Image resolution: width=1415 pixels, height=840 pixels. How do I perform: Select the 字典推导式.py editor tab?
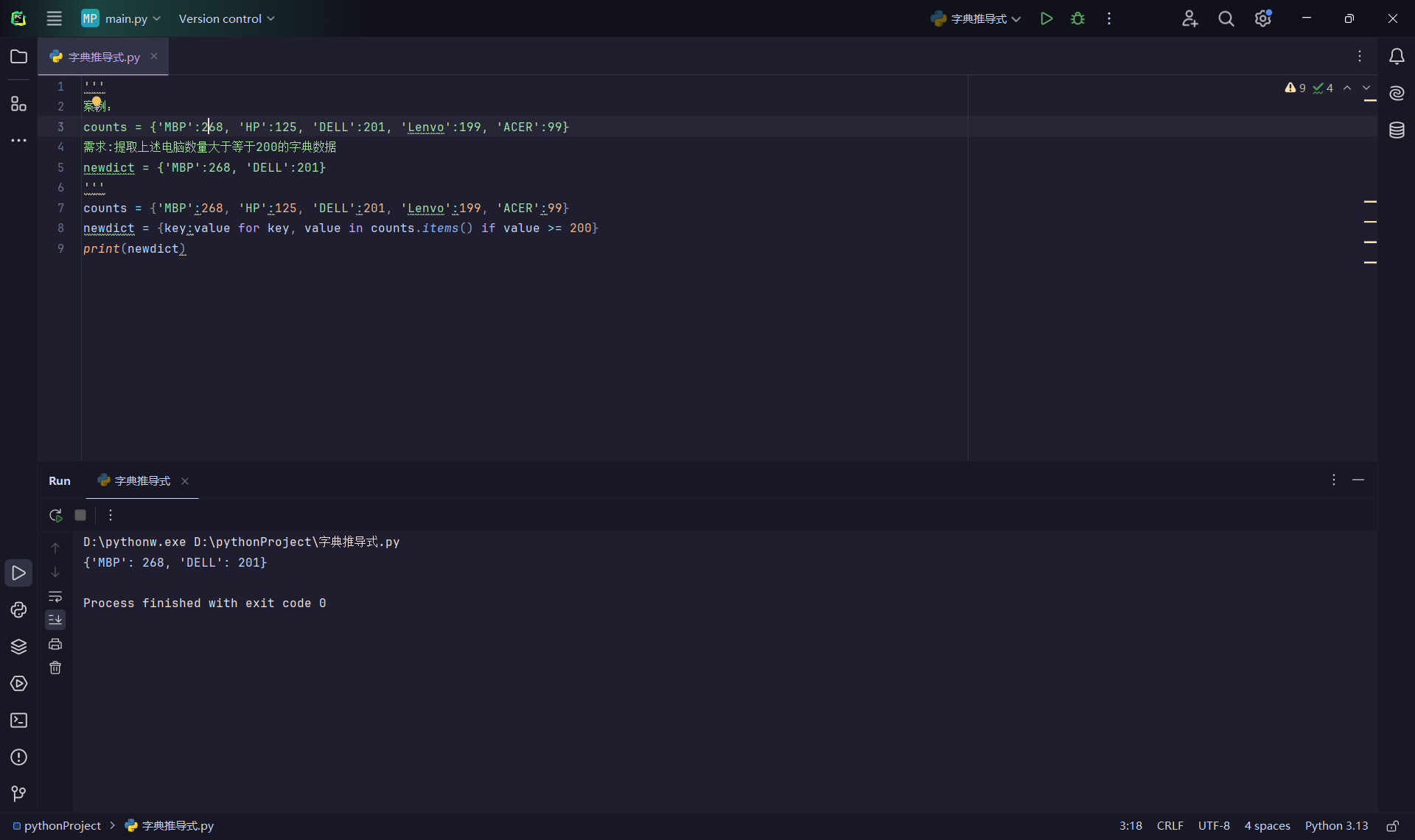(x=103, y=57)
